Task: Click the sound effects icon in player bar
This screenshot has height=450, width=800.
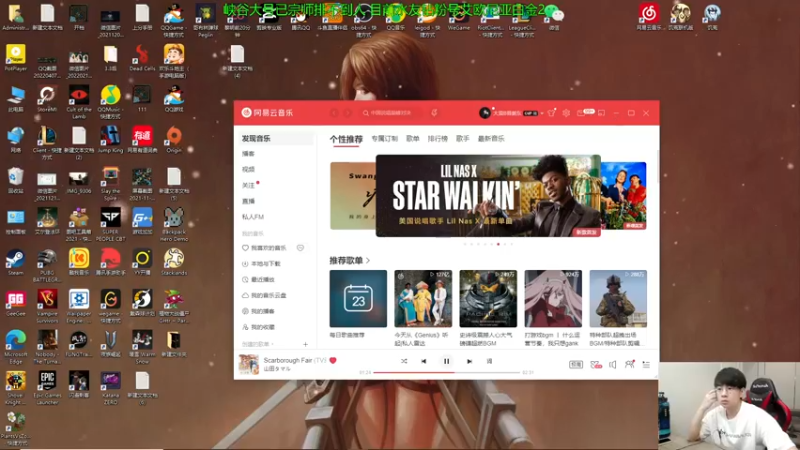Action: click(596, 364)
